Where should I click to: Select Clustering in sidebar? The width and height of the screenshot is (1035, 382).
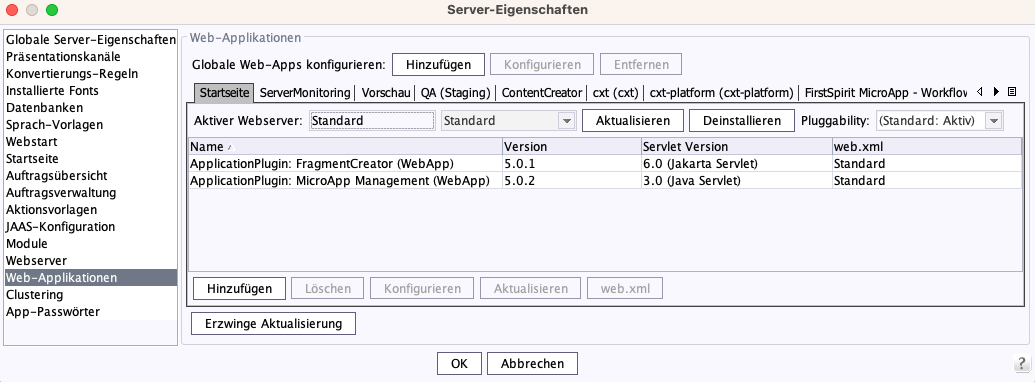[91, 295]
